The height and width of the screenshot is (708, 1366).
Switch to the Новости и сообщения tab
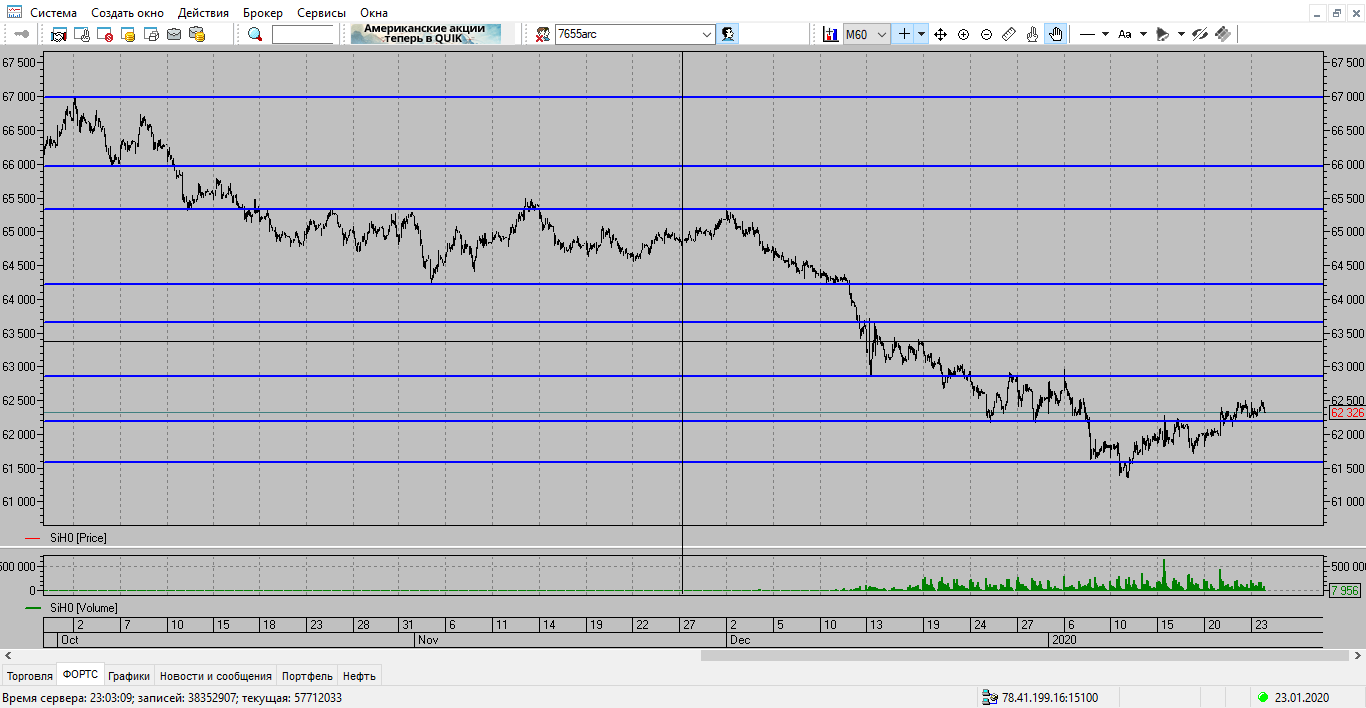(215, 676)
